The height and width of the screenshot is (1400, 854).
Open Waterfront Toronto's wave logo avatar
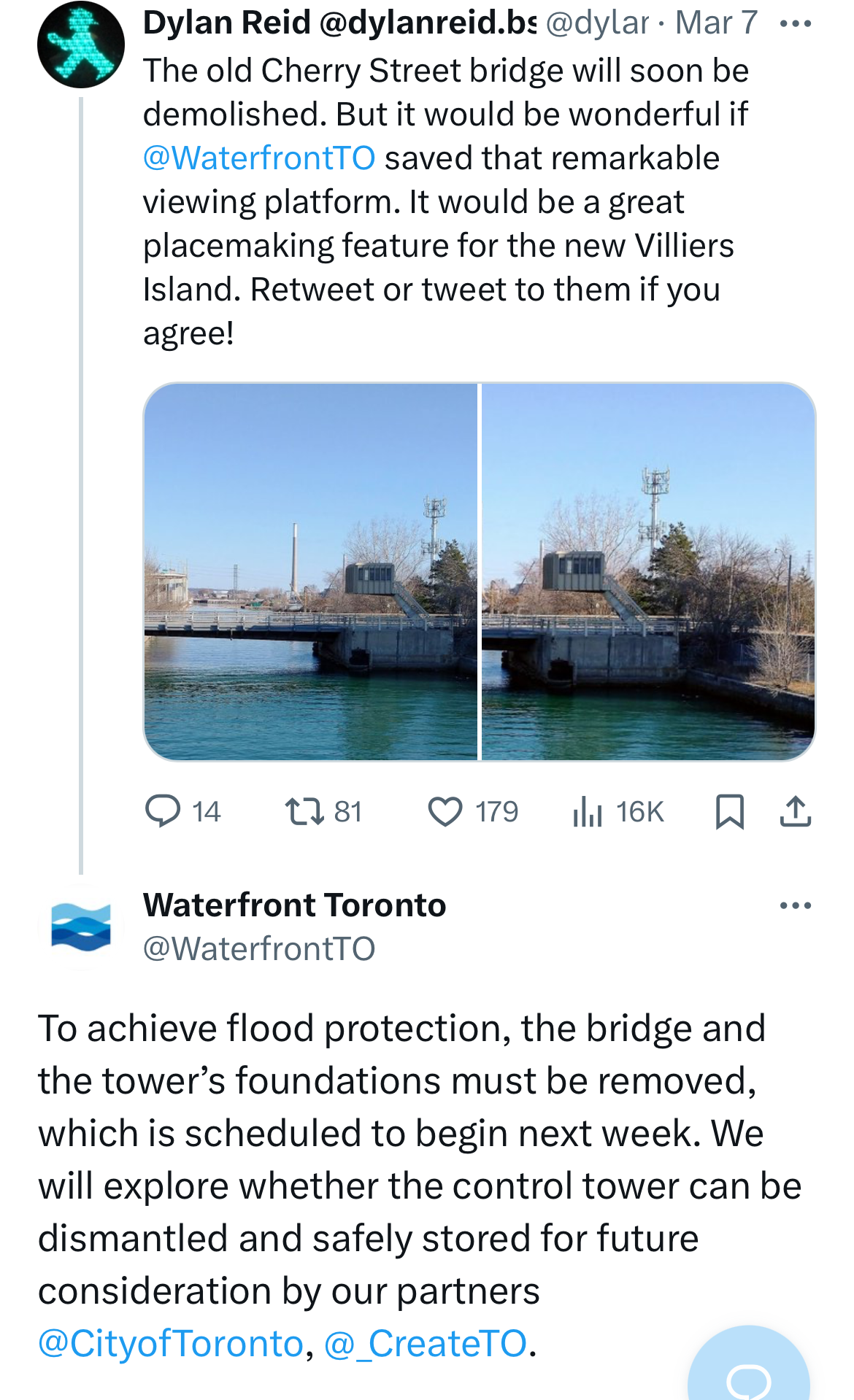pyautogui.click(x=80, y=927)
